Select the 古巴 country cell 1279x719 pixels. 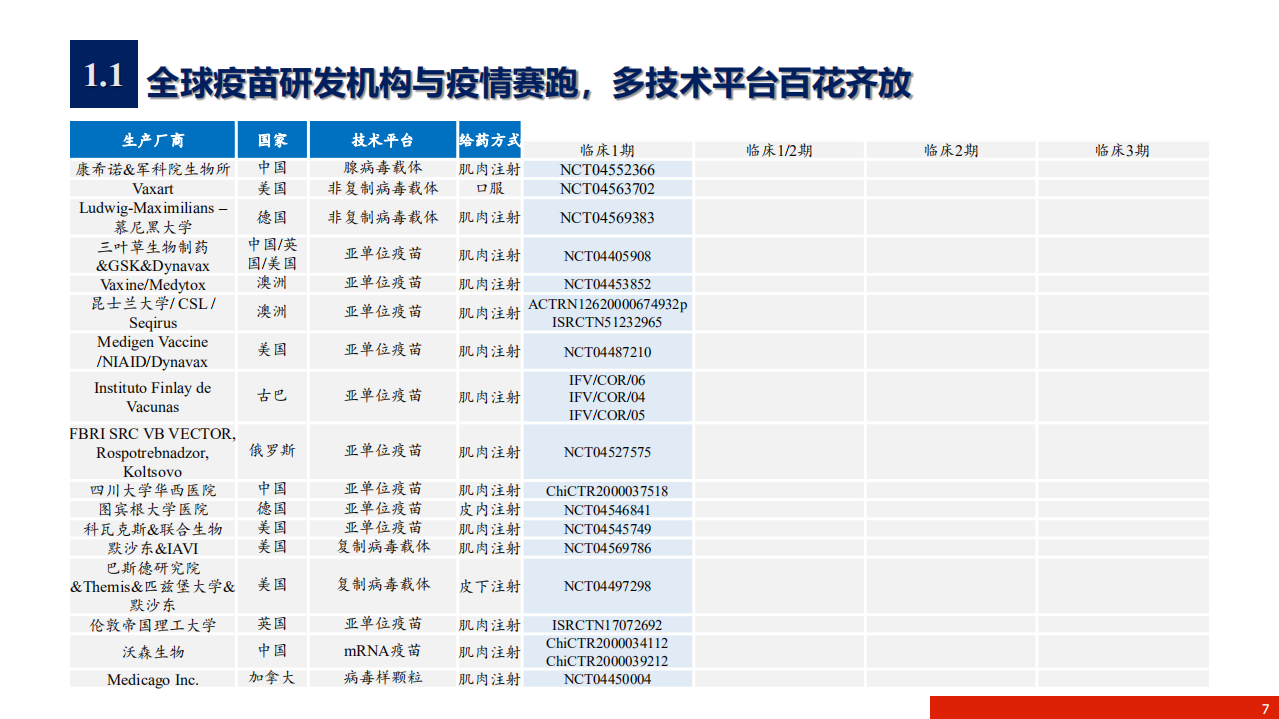pyautogui.click(x=271, y=397)
